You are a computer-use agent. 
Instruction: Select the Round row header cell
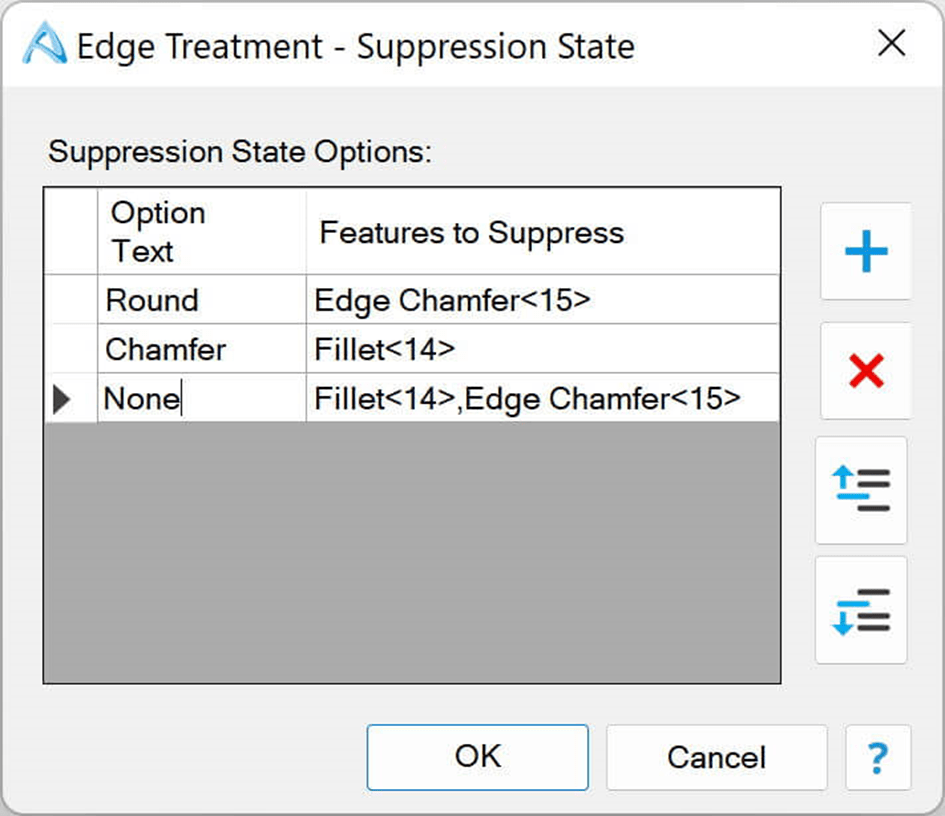71,300
